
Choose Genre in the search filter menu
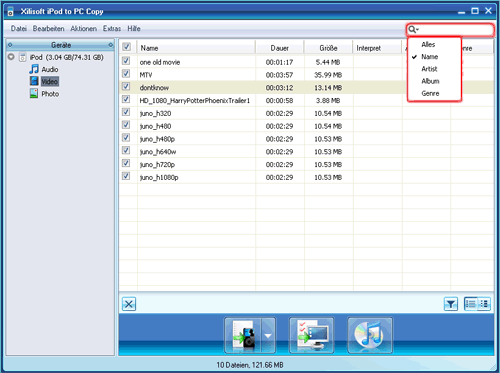pyautogui.click(x=430, y=94)
